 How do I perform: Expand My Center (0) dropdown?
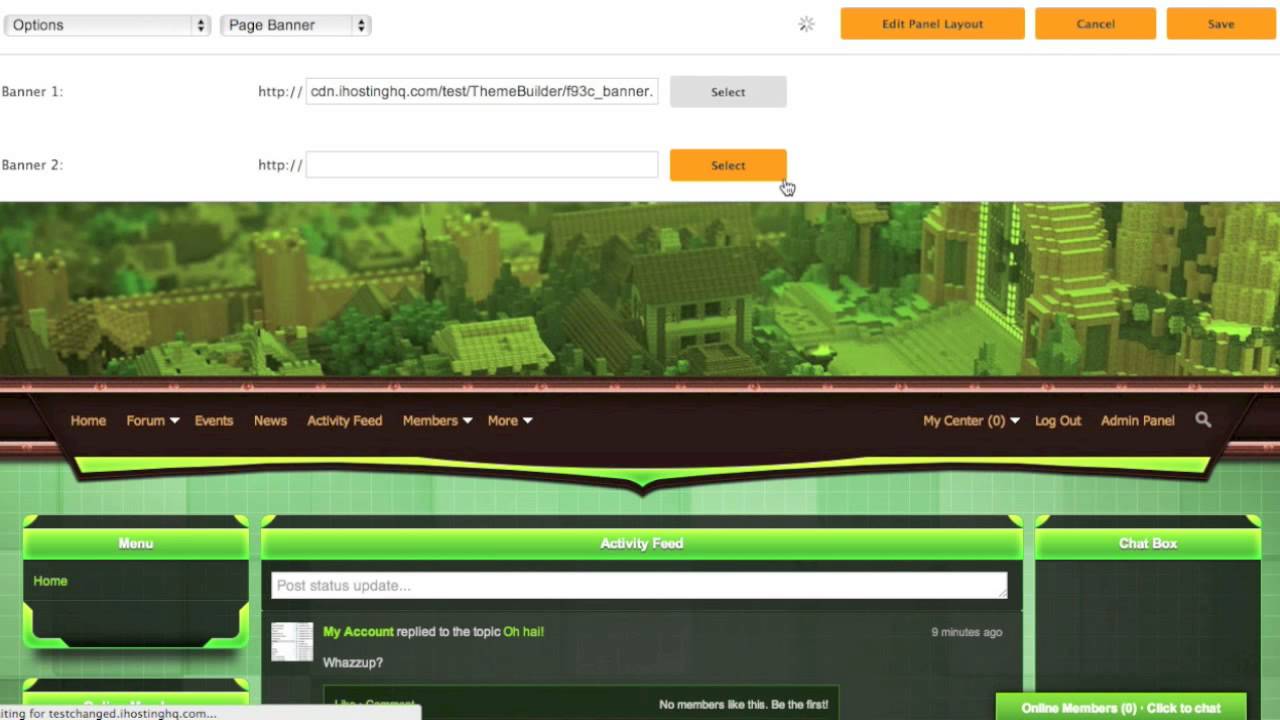(x=971, y=421)
